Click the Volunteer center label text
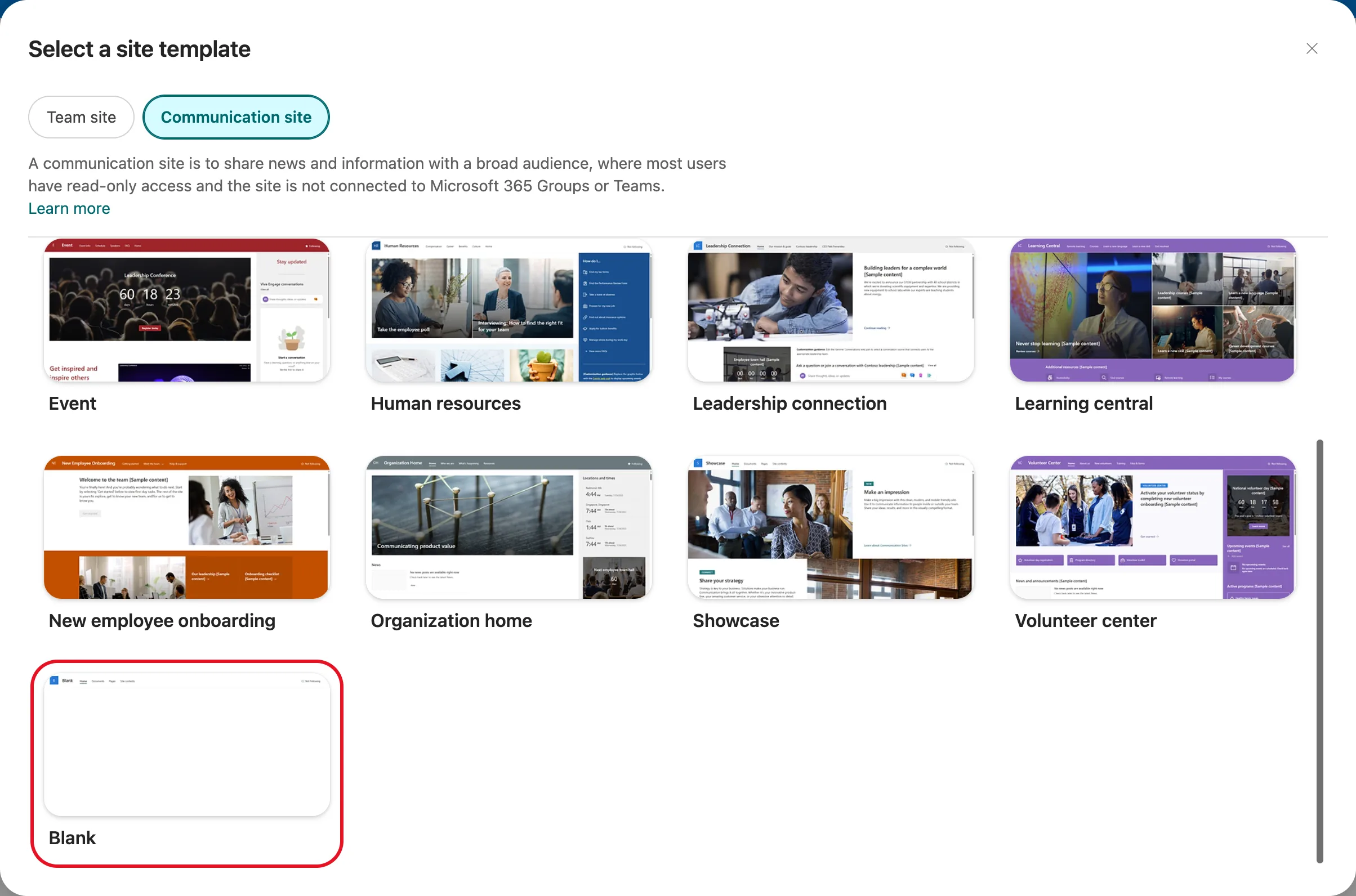 (1086, 621)
